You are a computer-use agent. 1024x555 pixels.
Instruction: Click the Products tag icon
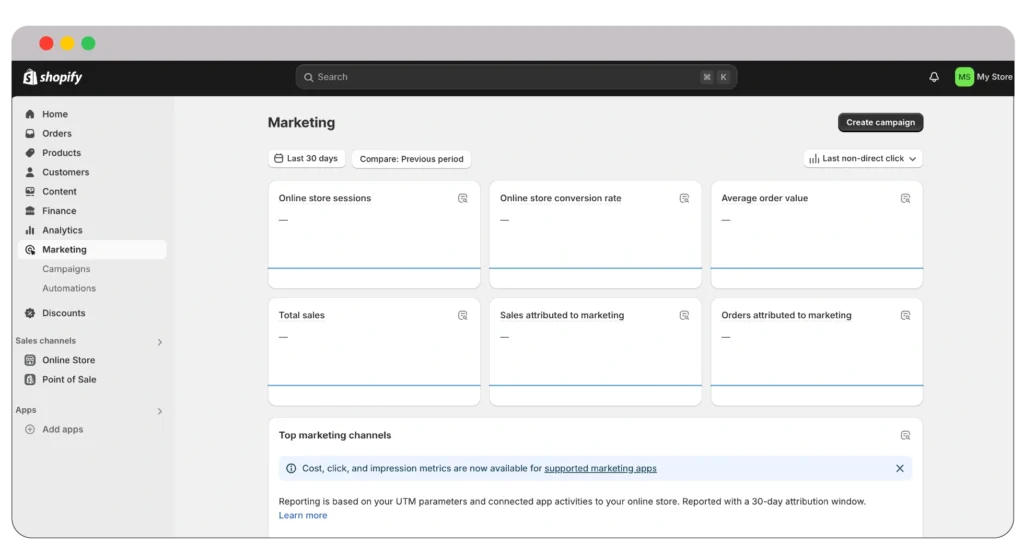[x=30, y=153]
